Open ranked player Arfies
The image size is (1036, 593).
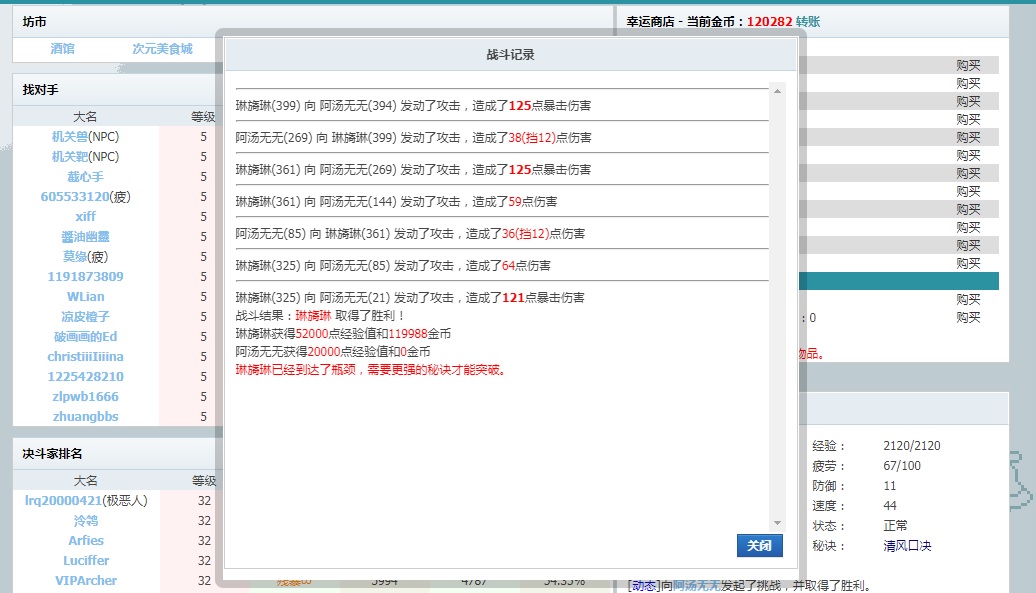[x=86, y=540]
